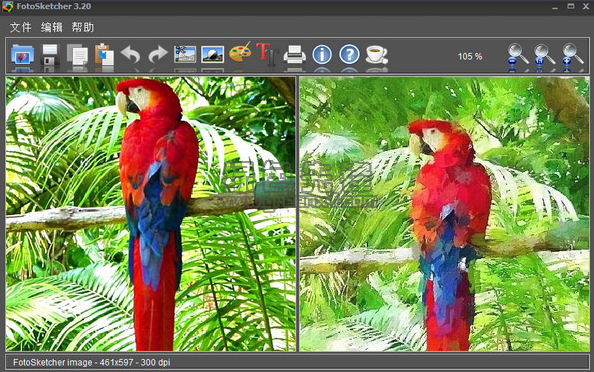Open the 帮助 menu
The width and height of the screenshot is (594, 372).
[x=83, y=27]
